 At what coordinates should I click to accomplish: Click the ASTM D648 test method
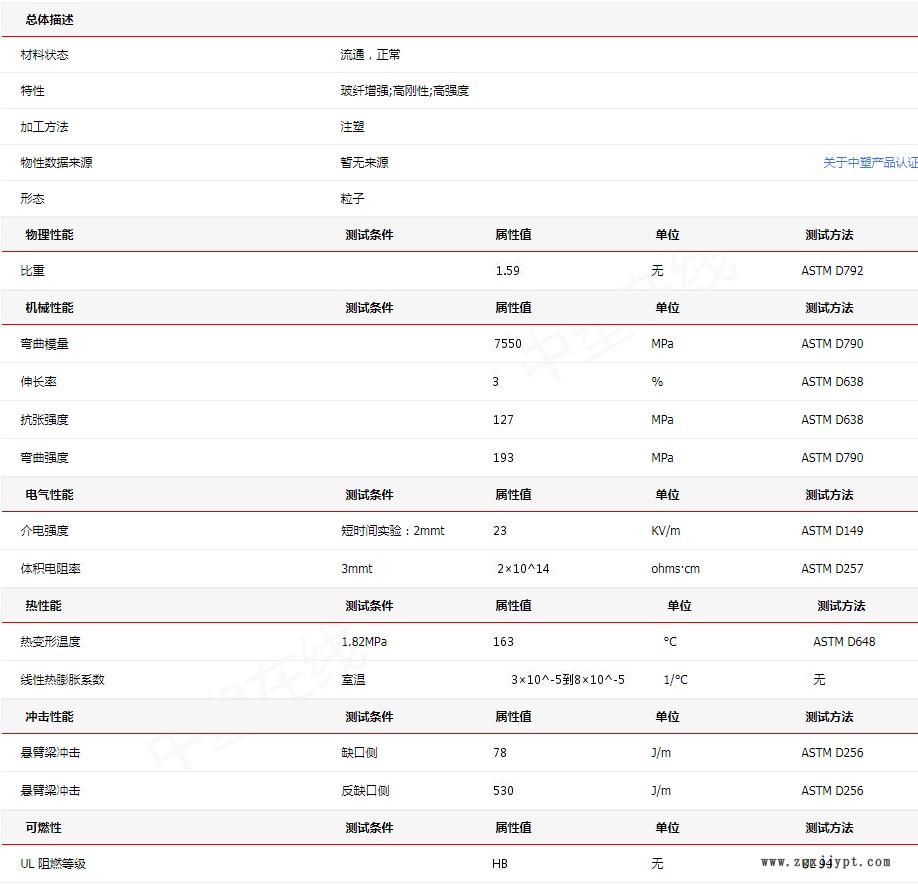tap(844, 642)
